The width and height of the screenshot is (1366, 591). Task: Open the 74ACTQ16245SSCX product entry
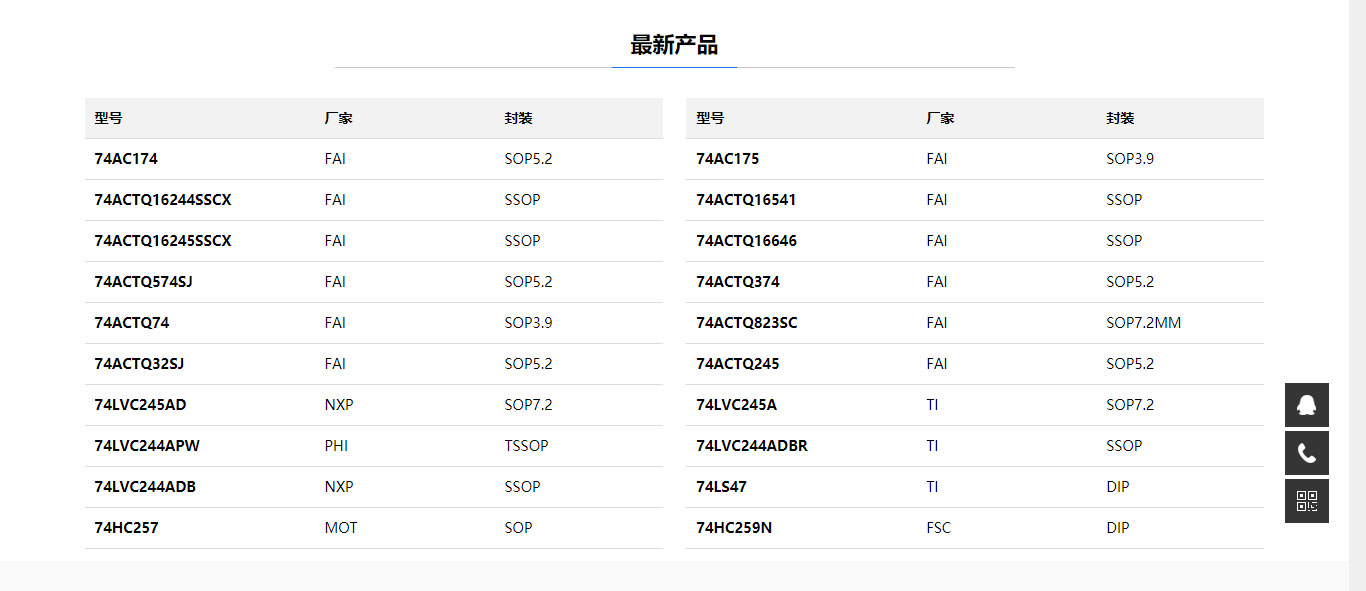tap(163, 241)
